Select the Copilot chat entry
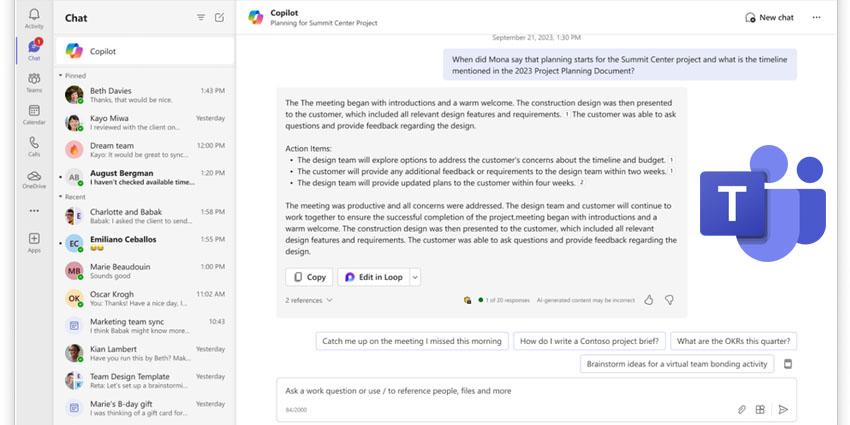 coord(145,51)
